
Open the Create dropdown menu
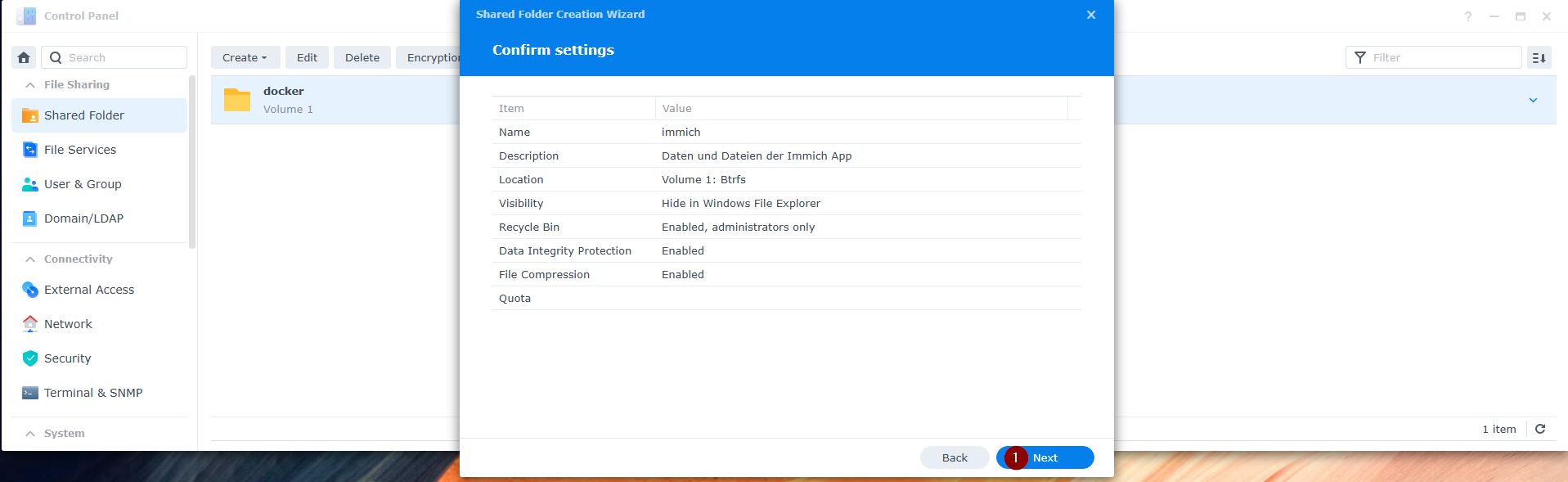click(245, 57)
